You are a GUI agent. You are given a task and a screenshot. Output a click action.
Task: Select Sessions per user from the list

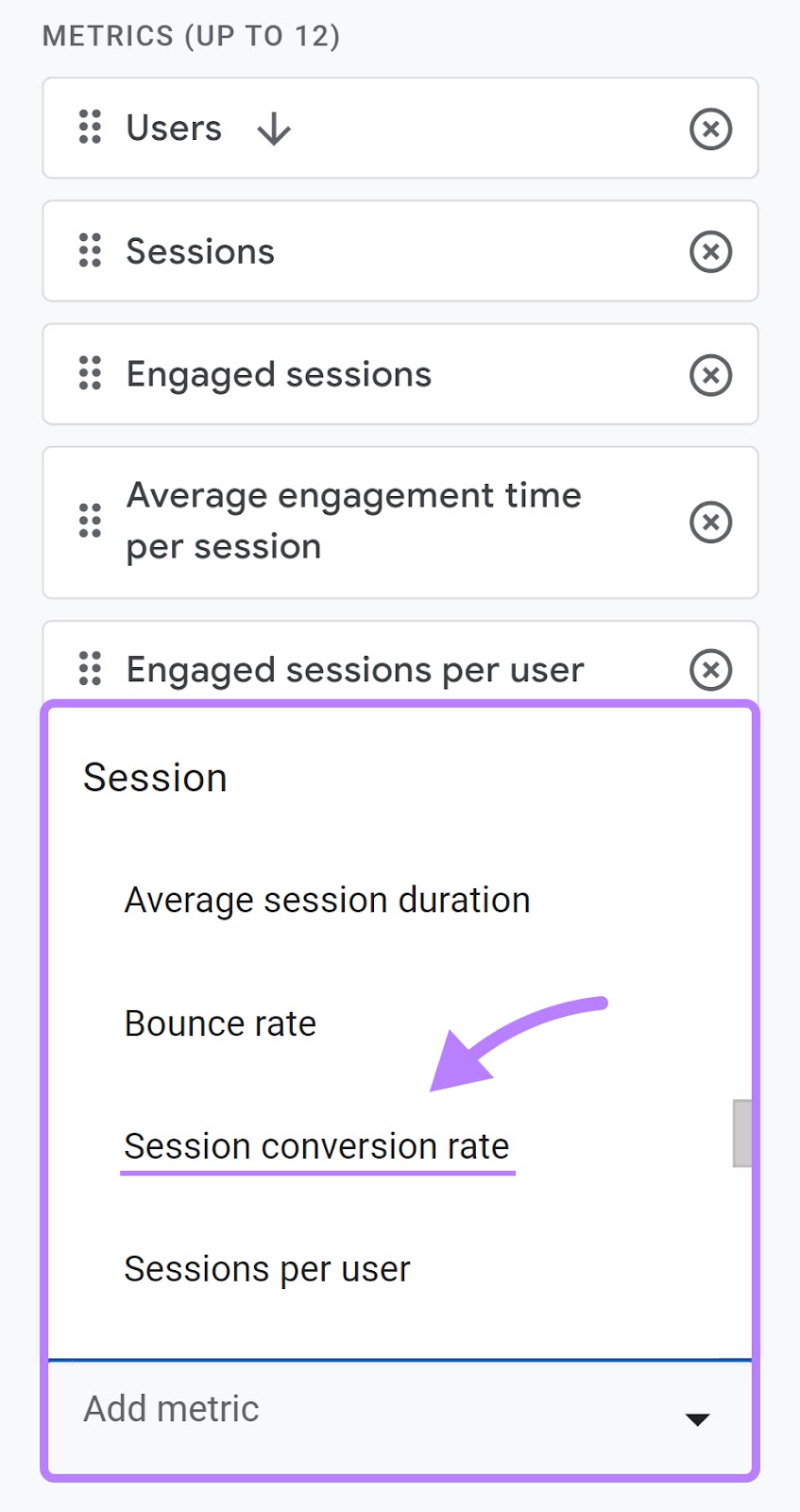pos(267,1268)
